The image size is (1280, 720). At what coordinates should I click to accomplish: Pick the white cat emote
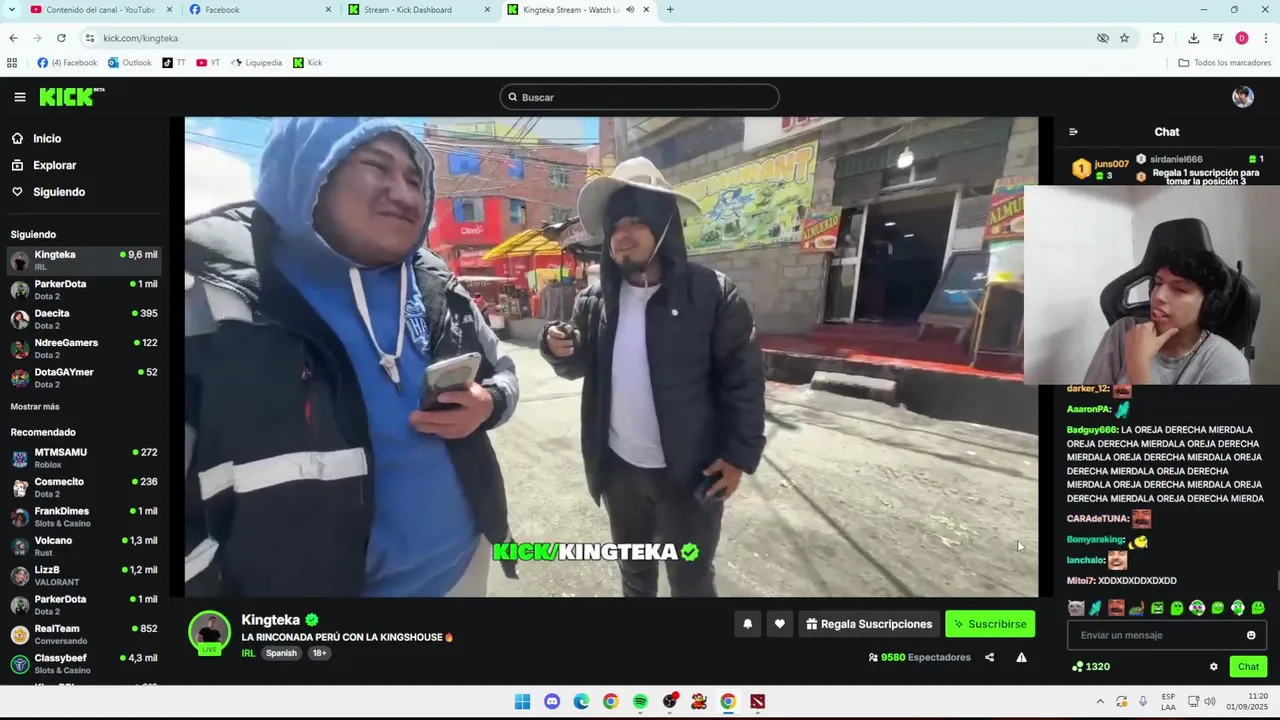pos(1076,608)
